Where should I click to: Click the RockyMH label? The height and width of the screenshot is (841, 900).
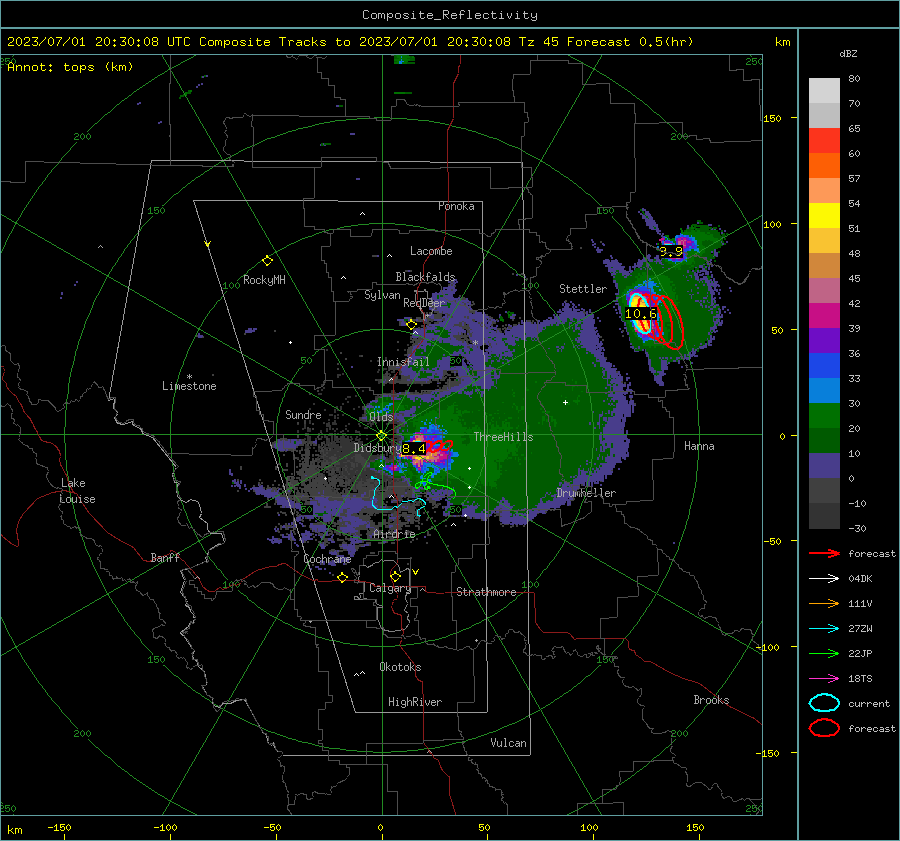click(x=264, y=280)
